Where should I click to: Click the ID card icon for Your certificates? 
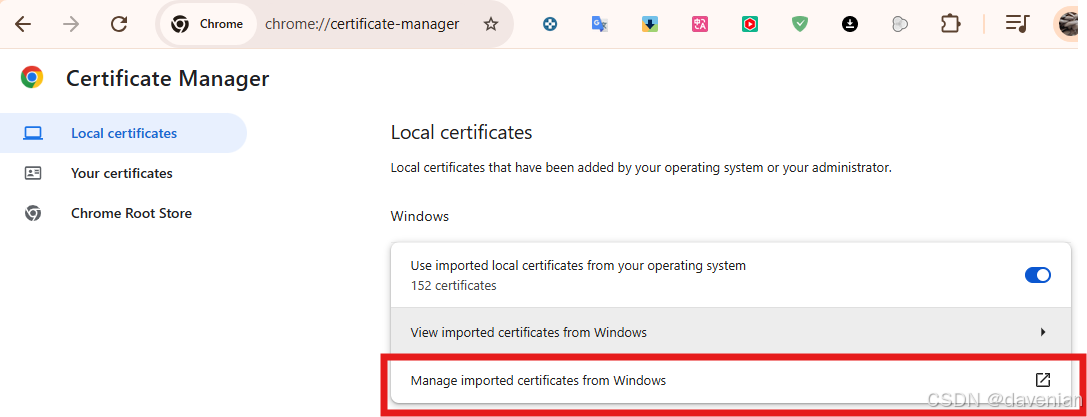pos(33,173)
